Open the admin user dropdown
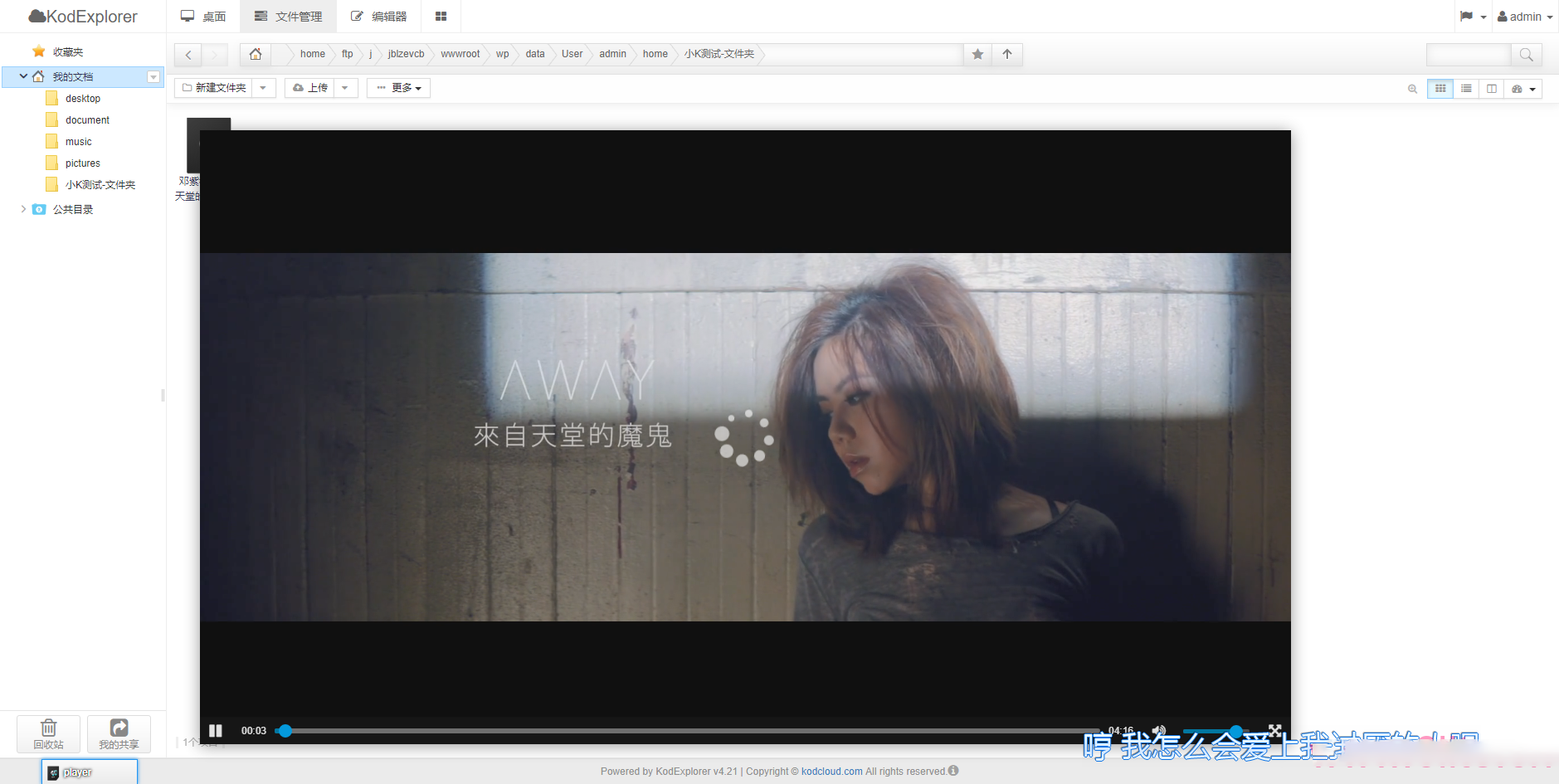This screenshot has width=1559, height=784. [x=1525, y=17]
